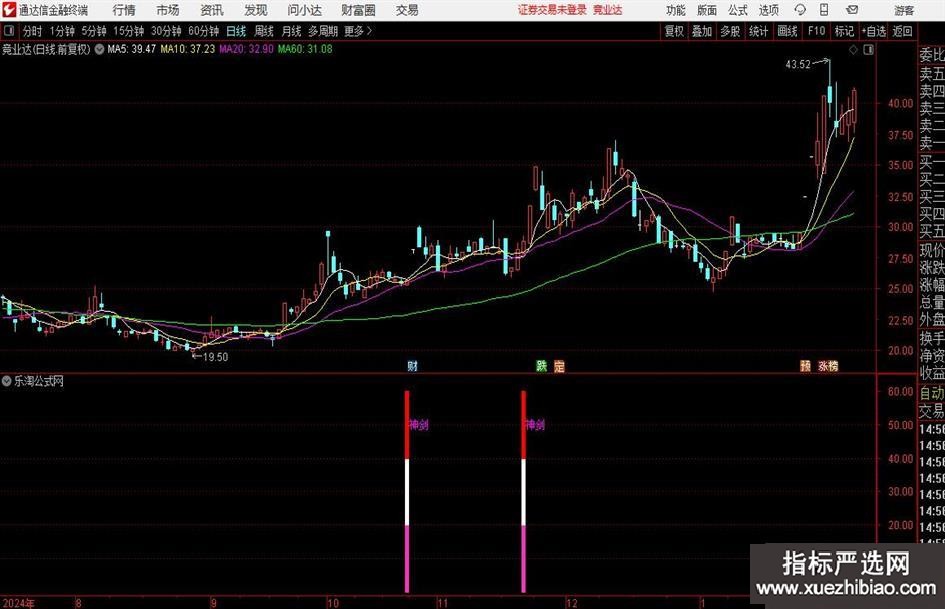Click the 定 marker icon below chart
This screenshot has width=945, height=609.
coord(559,366)
